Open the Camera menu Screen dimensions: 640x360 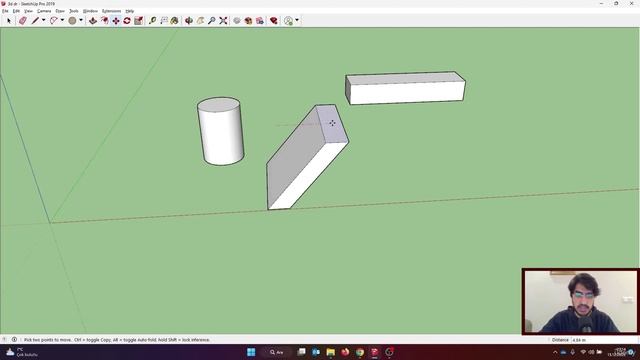point(44,11)
